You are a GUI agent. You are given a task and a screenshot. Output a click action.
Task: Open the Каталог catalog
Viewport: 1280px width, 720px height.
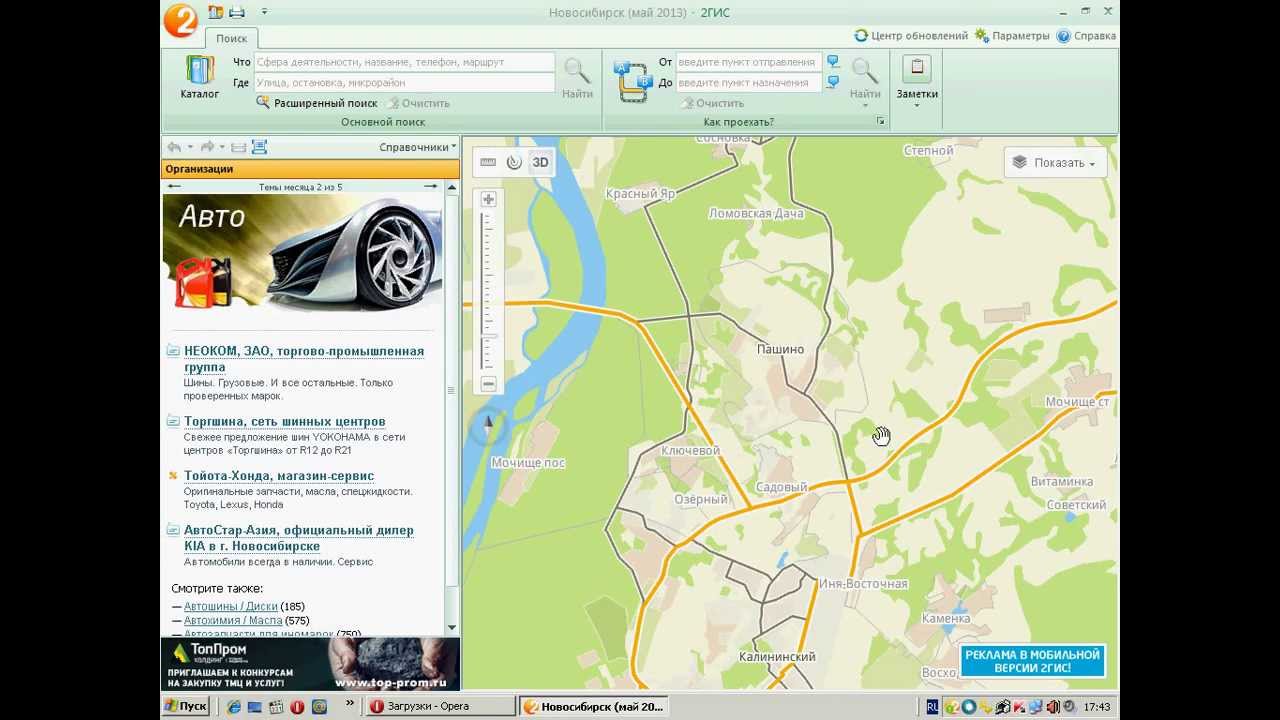click(200, 77)
